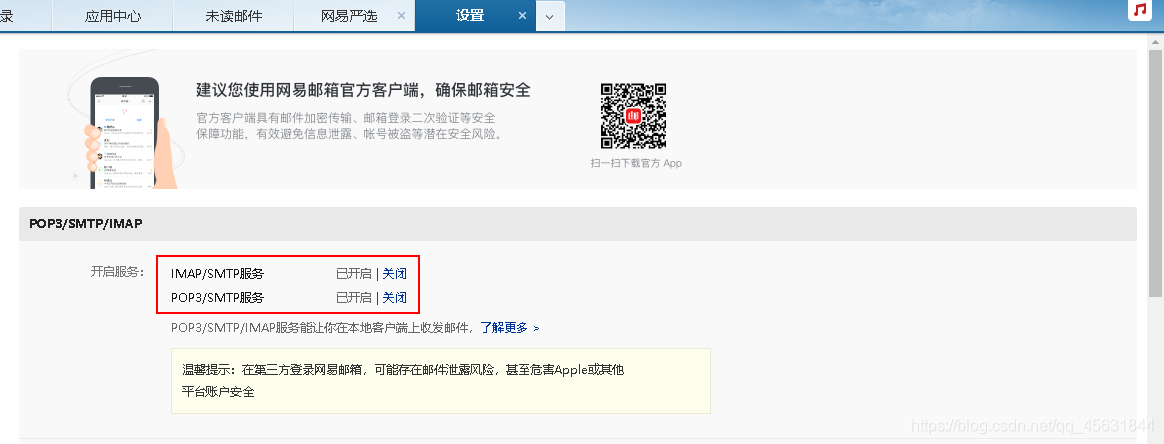The width and height of the screenshot is (1164, 444).
Task: Switch to the 未读邮件 tab
Action: (234, 16)
